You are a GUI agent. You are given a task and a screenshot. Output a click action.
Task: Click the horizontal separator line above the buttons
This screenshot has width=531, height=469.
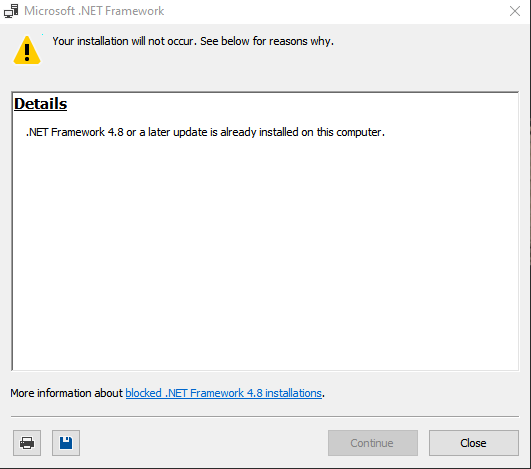tap(265, 416)
